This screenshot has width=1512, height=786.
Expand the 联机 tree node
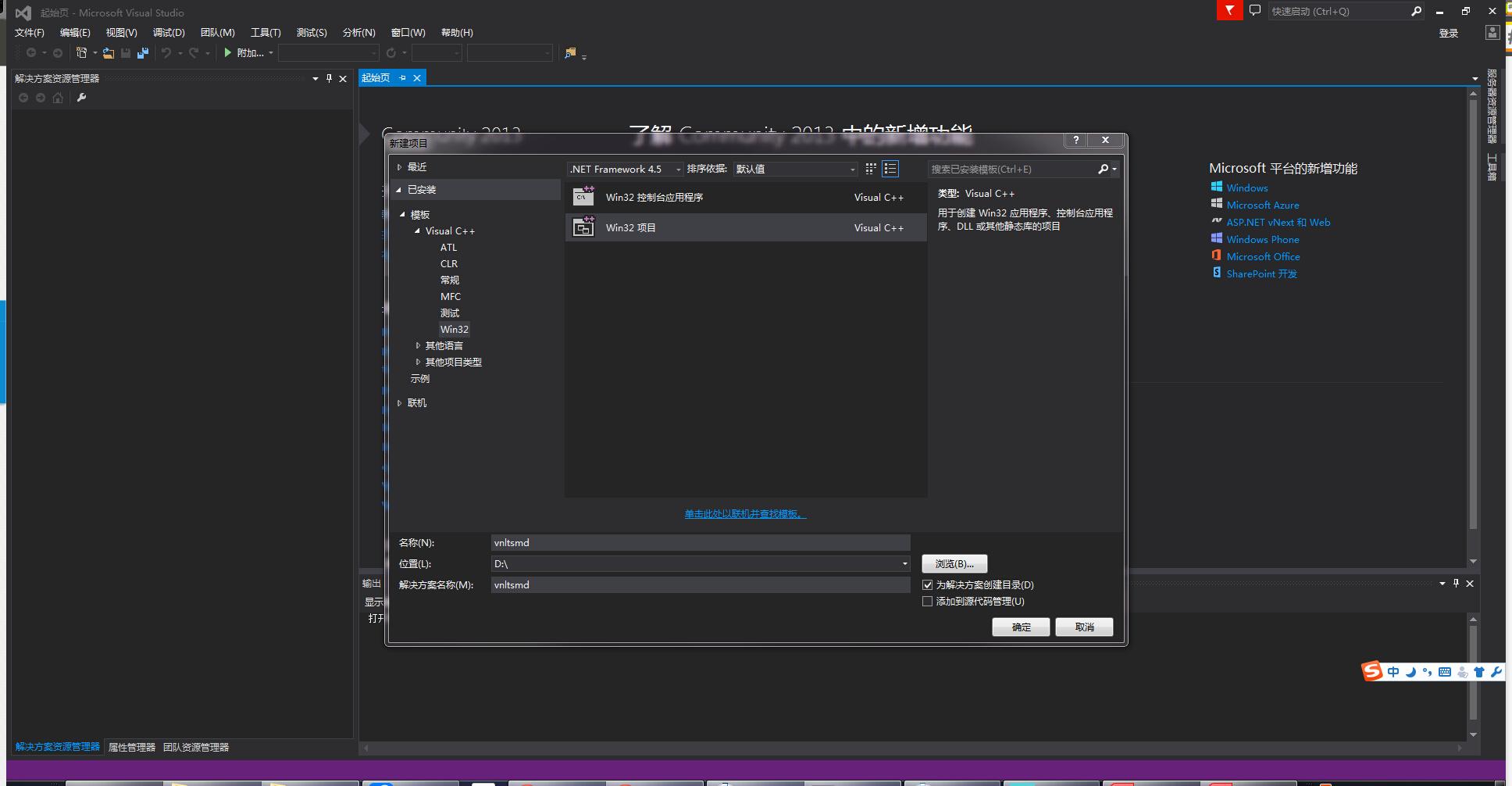399,403
